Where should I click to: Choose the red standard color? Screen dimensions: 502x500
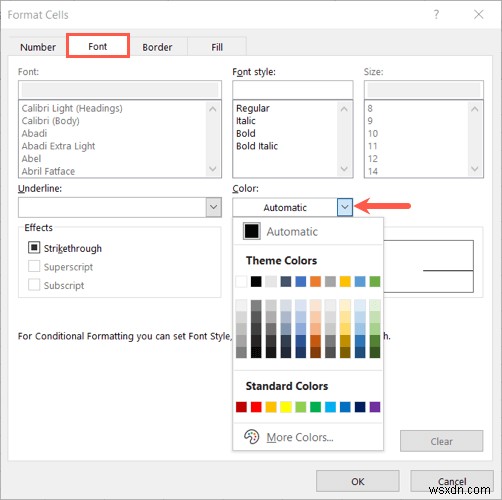pos(256,407)
